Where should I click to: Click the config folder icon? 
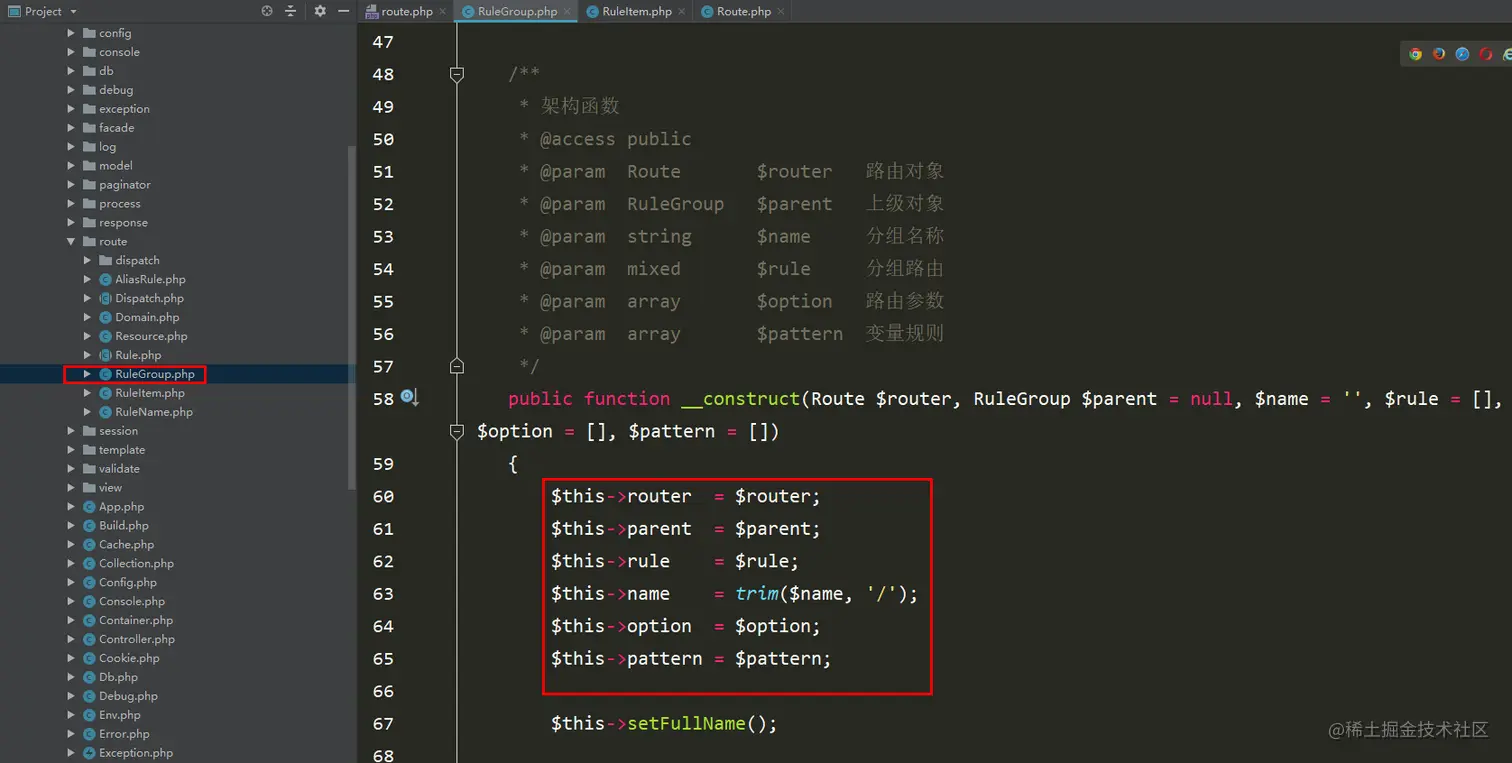(x=89, y=33)
